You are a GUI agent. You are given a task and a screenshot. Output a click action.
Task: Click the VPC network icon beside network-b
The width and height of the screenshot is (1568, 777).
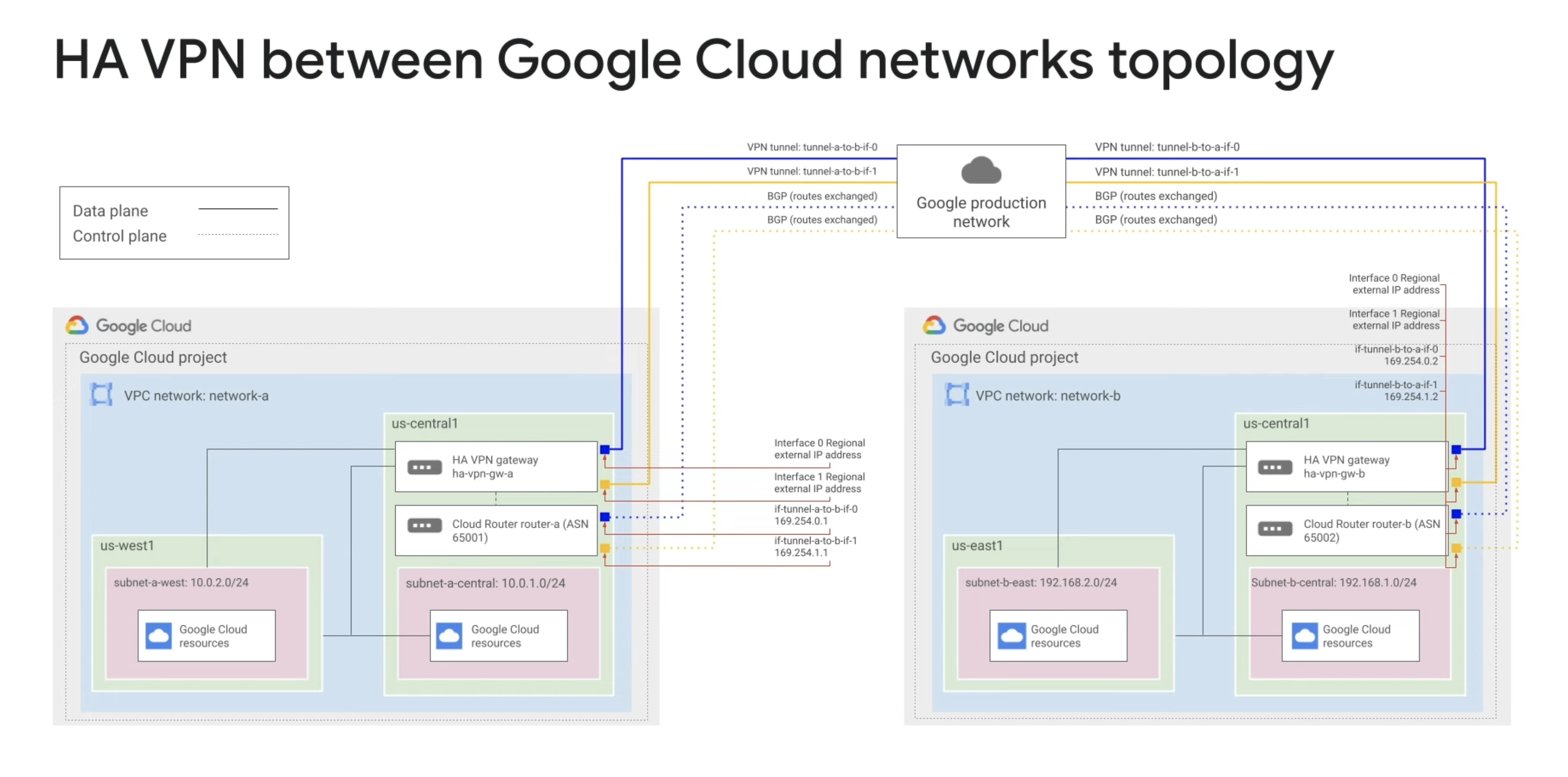tap(956, 394)
